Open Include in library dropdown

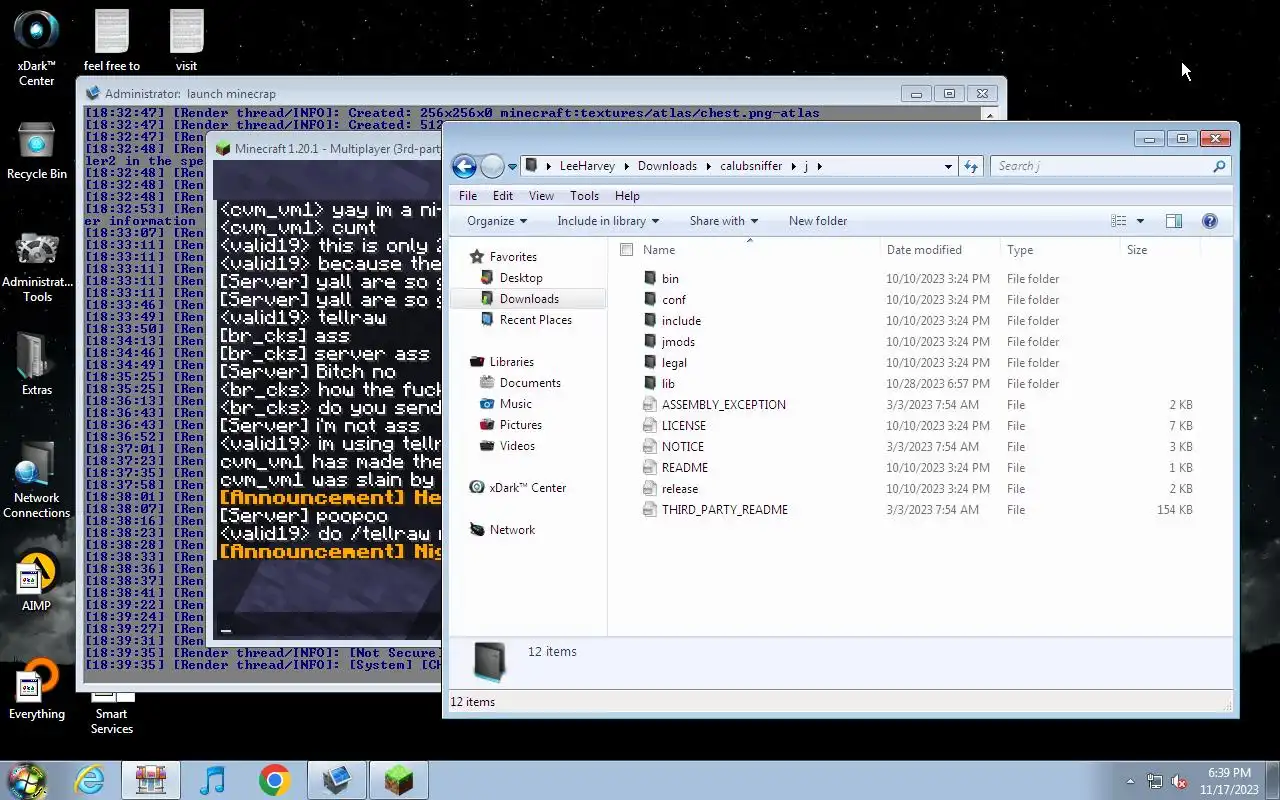(608, 221)
